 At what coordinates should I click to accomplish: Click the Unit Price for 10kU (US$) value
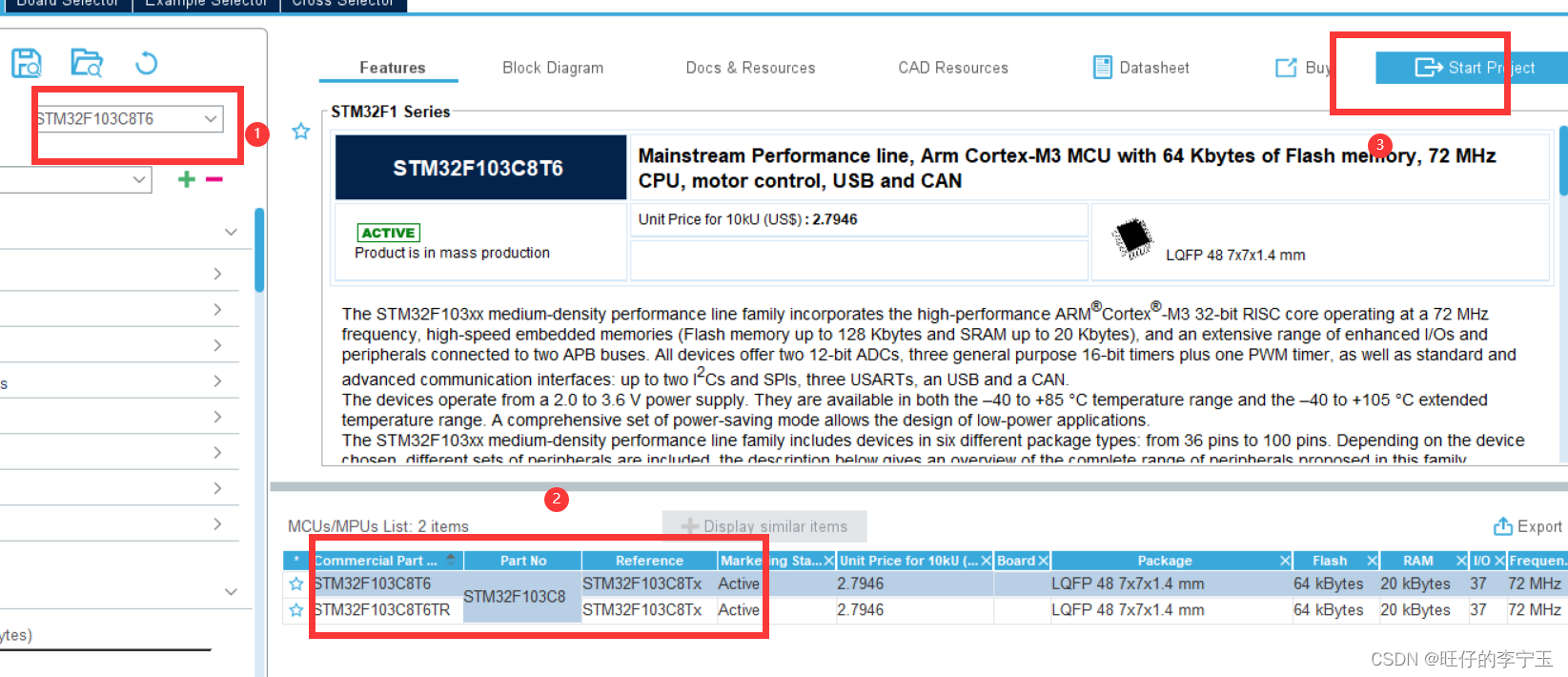point(834,219)
